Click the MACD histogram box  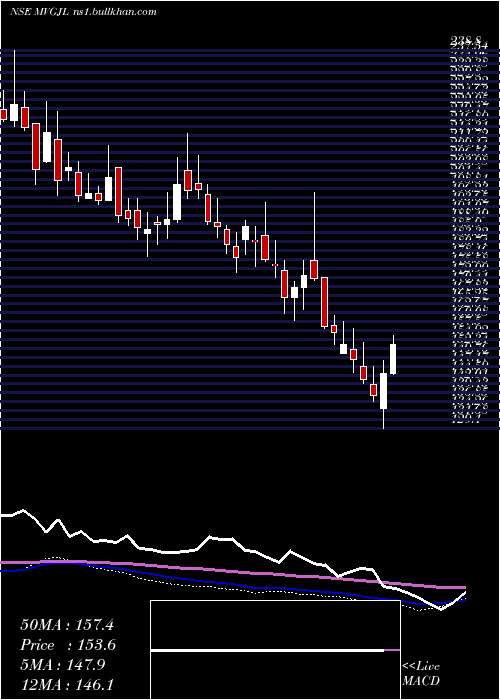(x=275, y=650)
